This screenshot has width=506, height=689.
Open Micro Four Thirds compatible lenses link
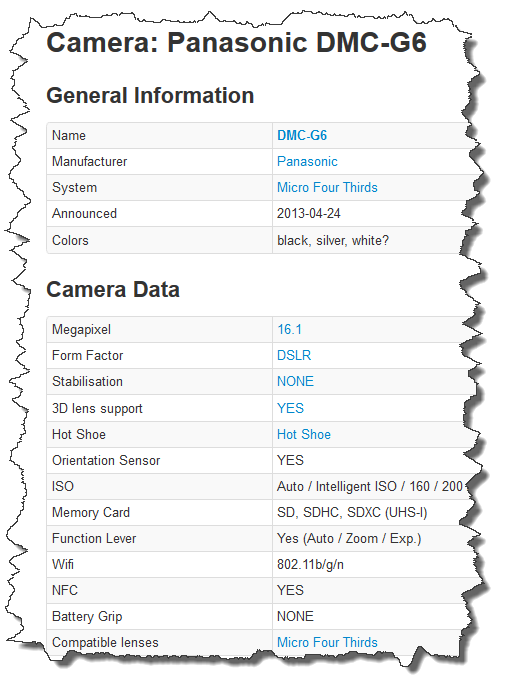(x=327, y=642)
